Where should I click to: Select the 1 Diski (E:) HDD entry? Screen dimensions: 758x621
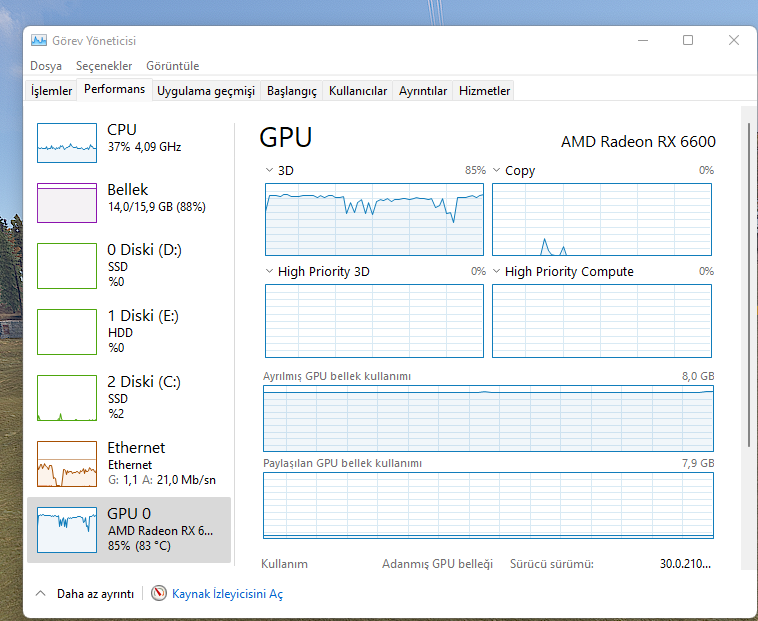[129, 332]
